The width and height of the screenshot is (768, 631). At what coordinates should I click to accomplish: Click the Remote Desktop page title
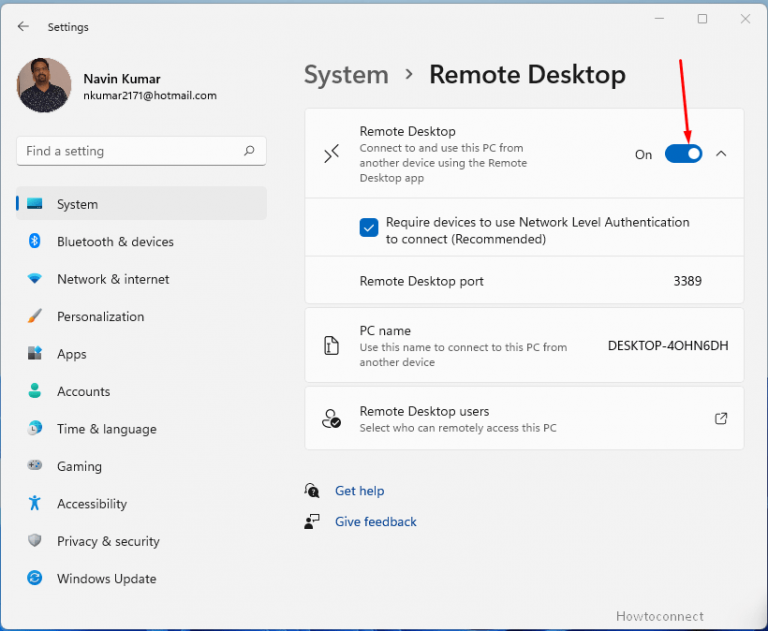pyautogui.click(x=528, y=75)
